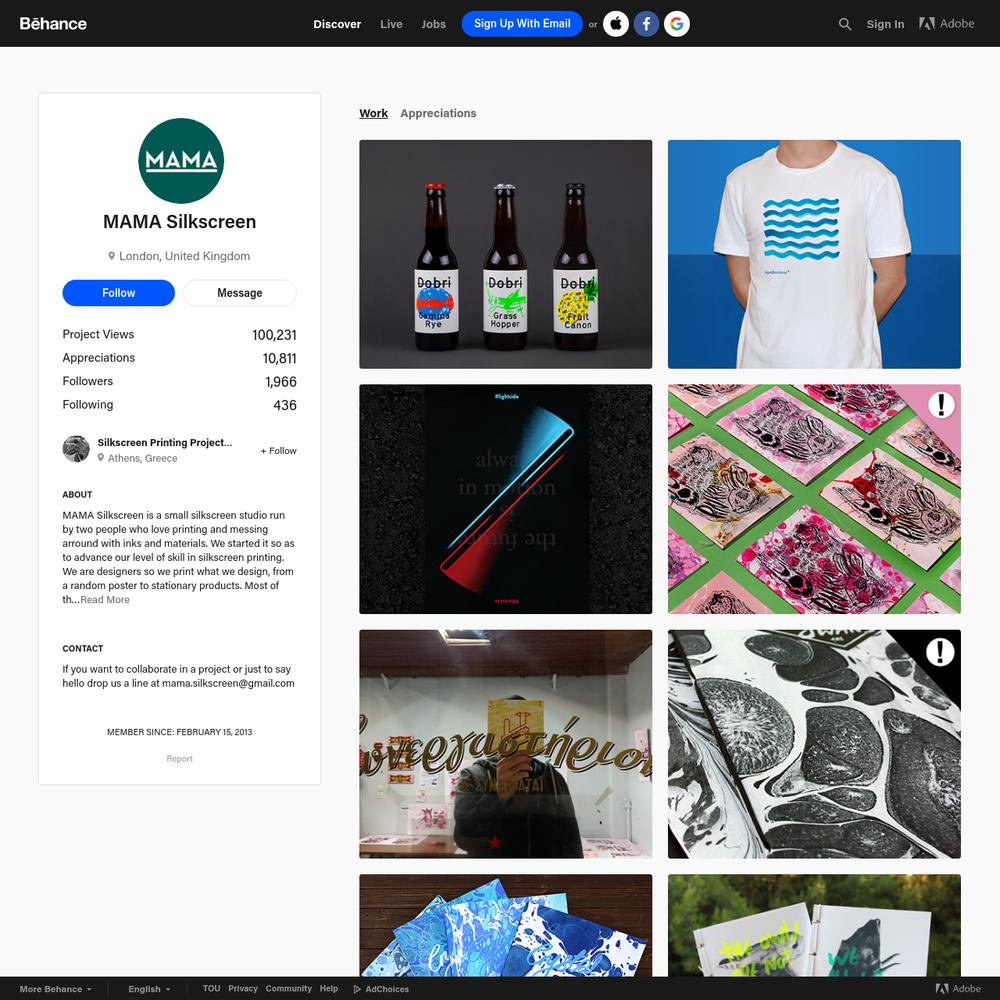Click the exclamation badge on pink rabbit prints
Screen dimensions: 1000x1000
(x=941, y=404)
